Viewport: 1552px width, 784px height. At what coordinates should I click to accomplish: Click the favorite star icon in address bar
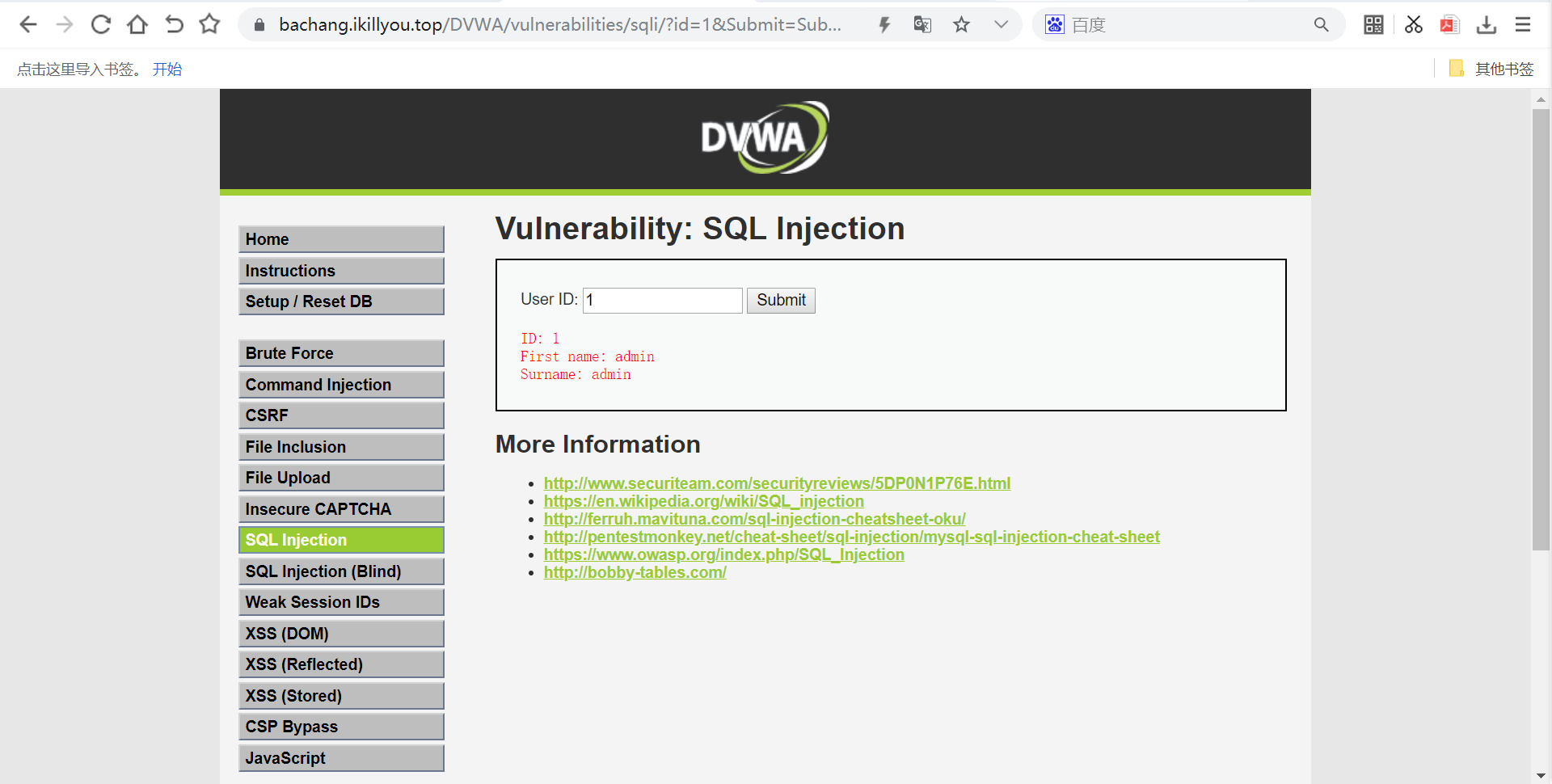pyautogui.click(x=961, y=25)
